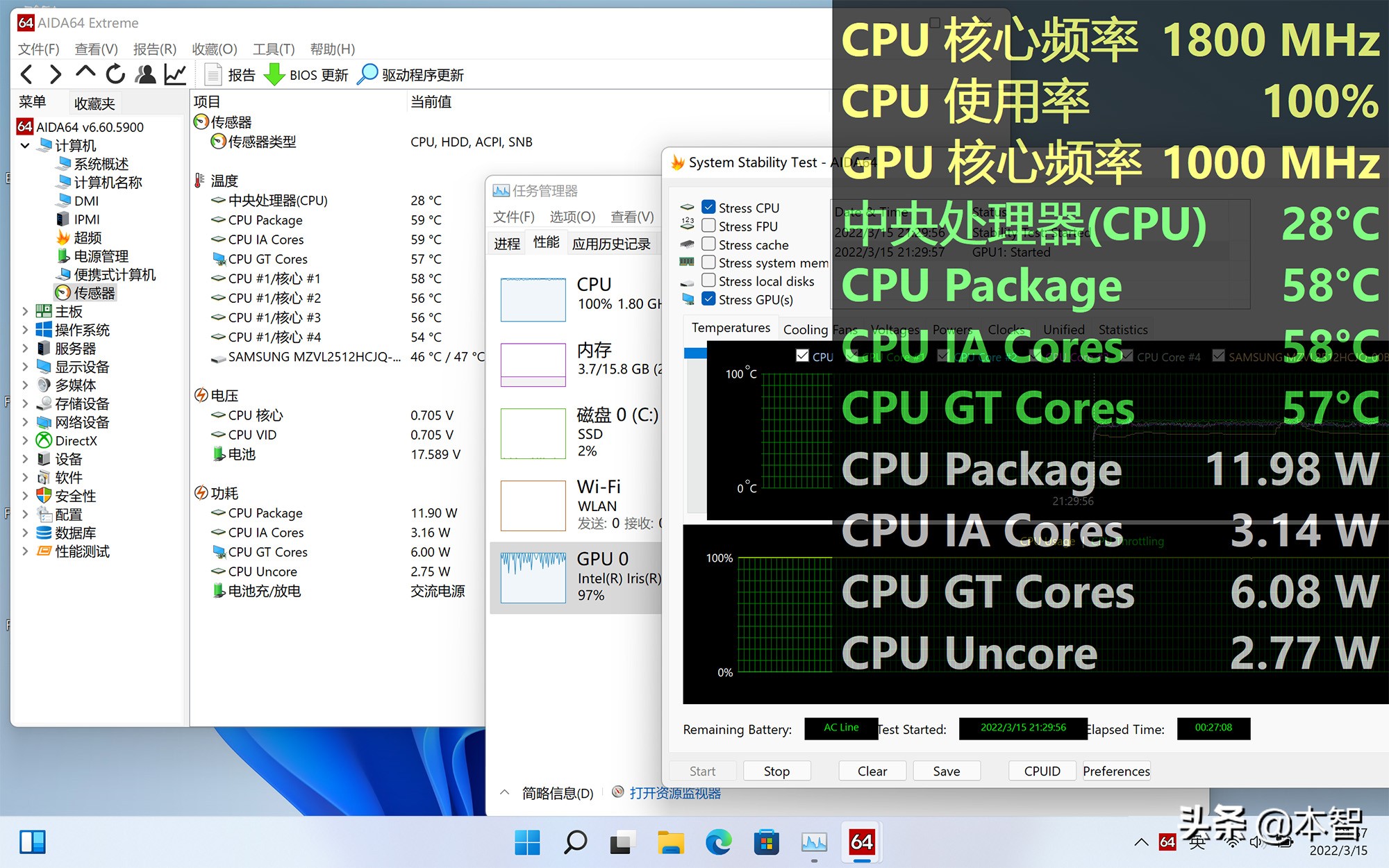Click the CPUID button

point(1042,771)
